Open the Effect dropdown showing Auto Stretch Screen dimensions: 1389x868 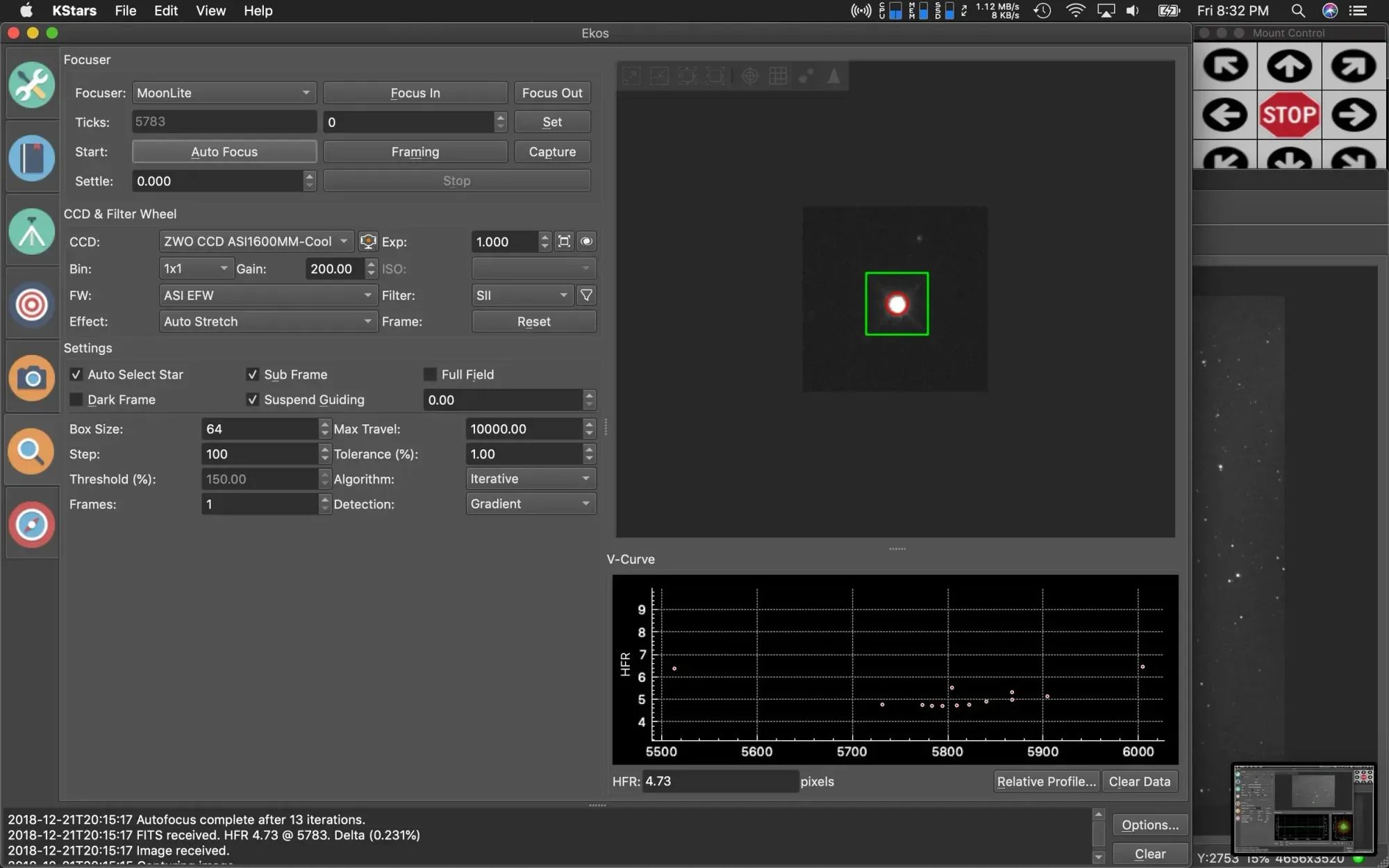tap(267, 322)
